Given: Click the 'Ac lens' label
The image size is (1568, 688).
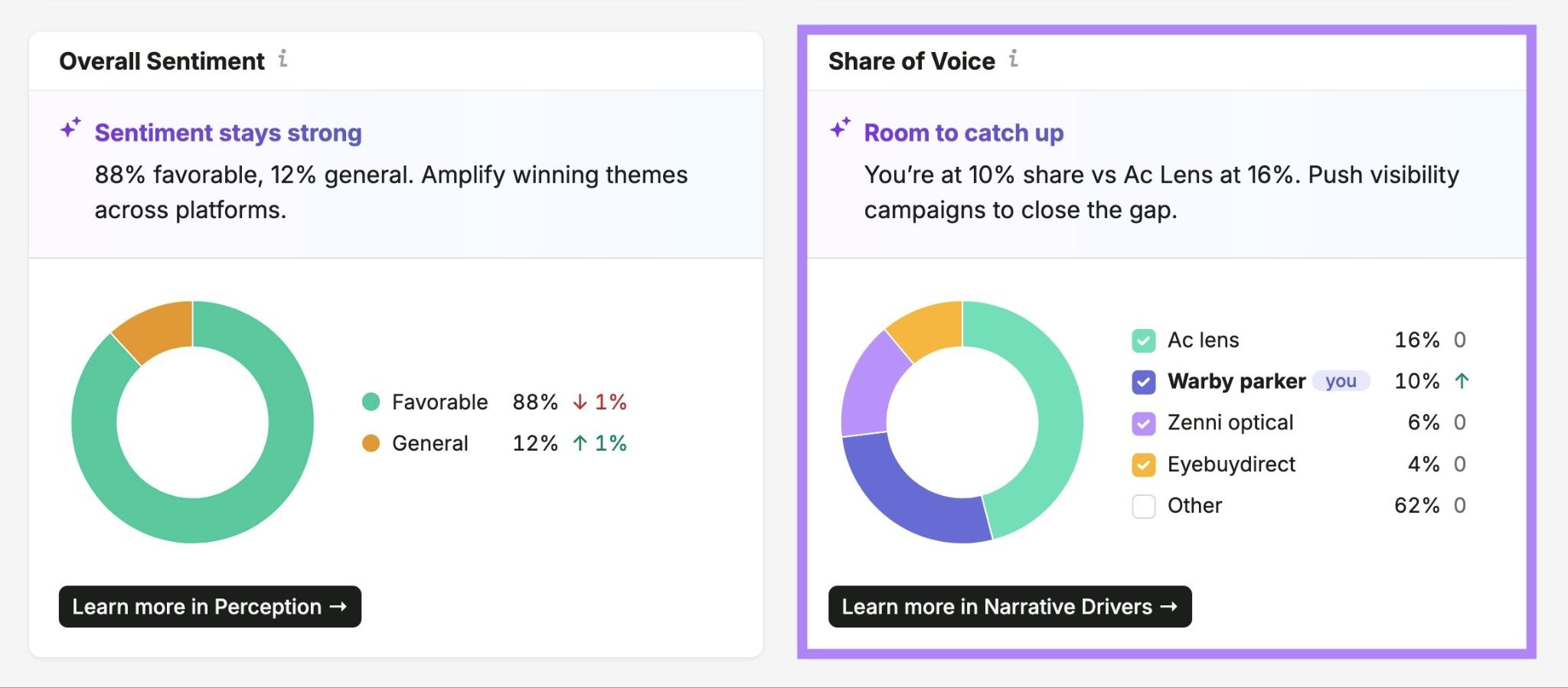Looking at the screenshot, I should [1203, 340].
